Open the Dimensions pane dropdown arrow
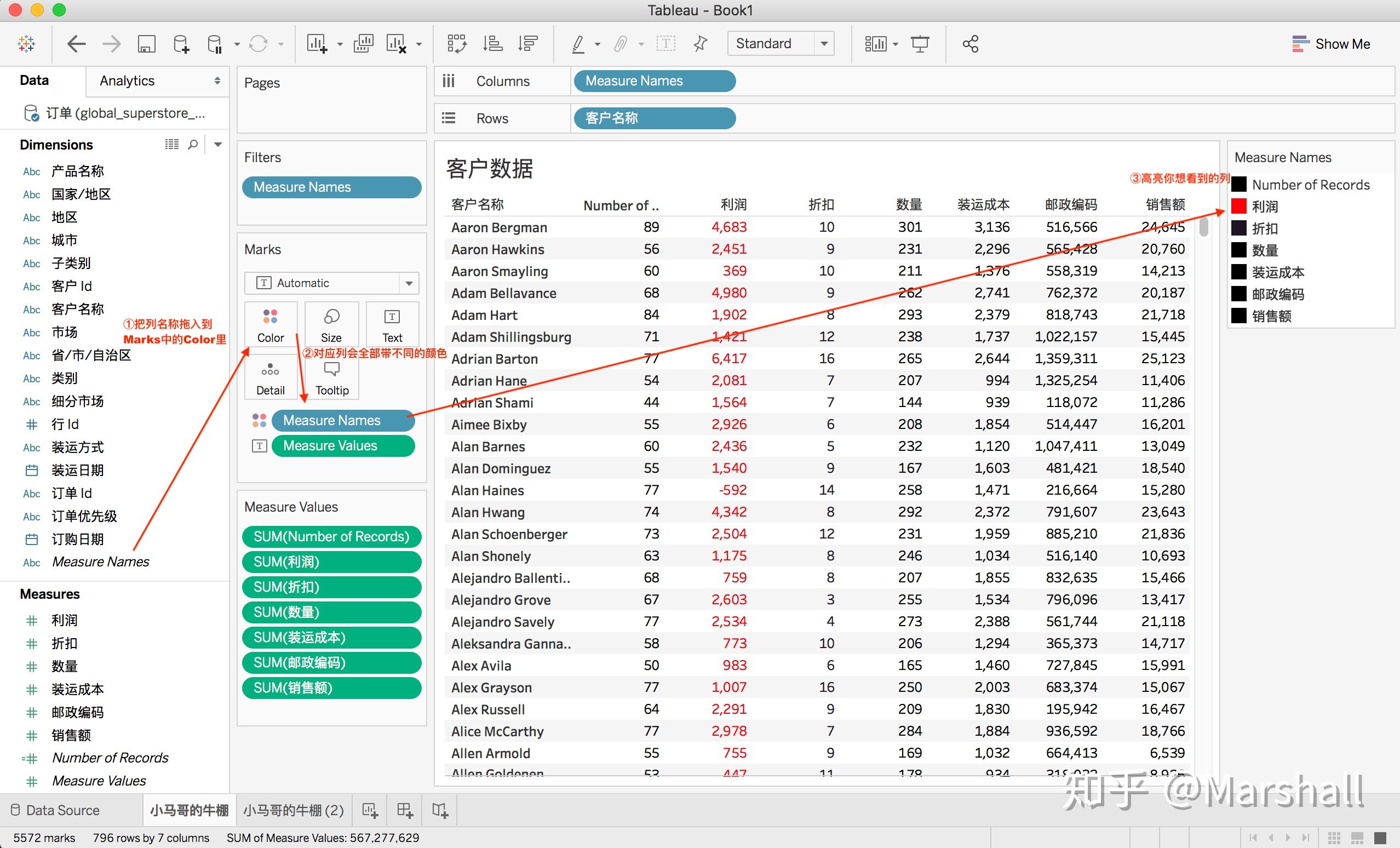1400x848 pixels. pos(217,145)
